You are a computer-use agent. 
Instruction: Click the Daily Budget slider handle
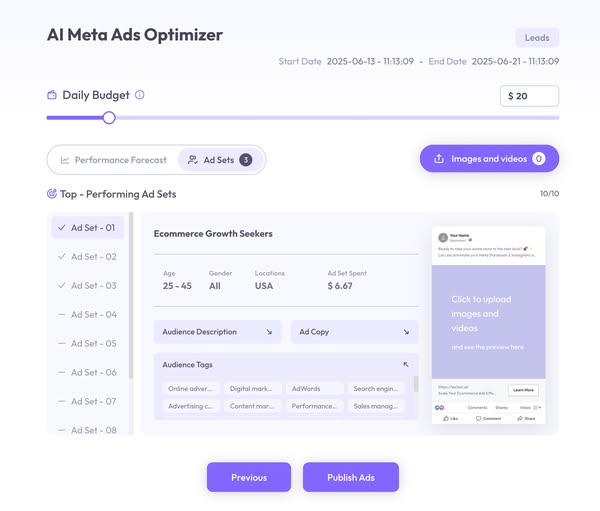pyautogui.click(x=109, y=118)
